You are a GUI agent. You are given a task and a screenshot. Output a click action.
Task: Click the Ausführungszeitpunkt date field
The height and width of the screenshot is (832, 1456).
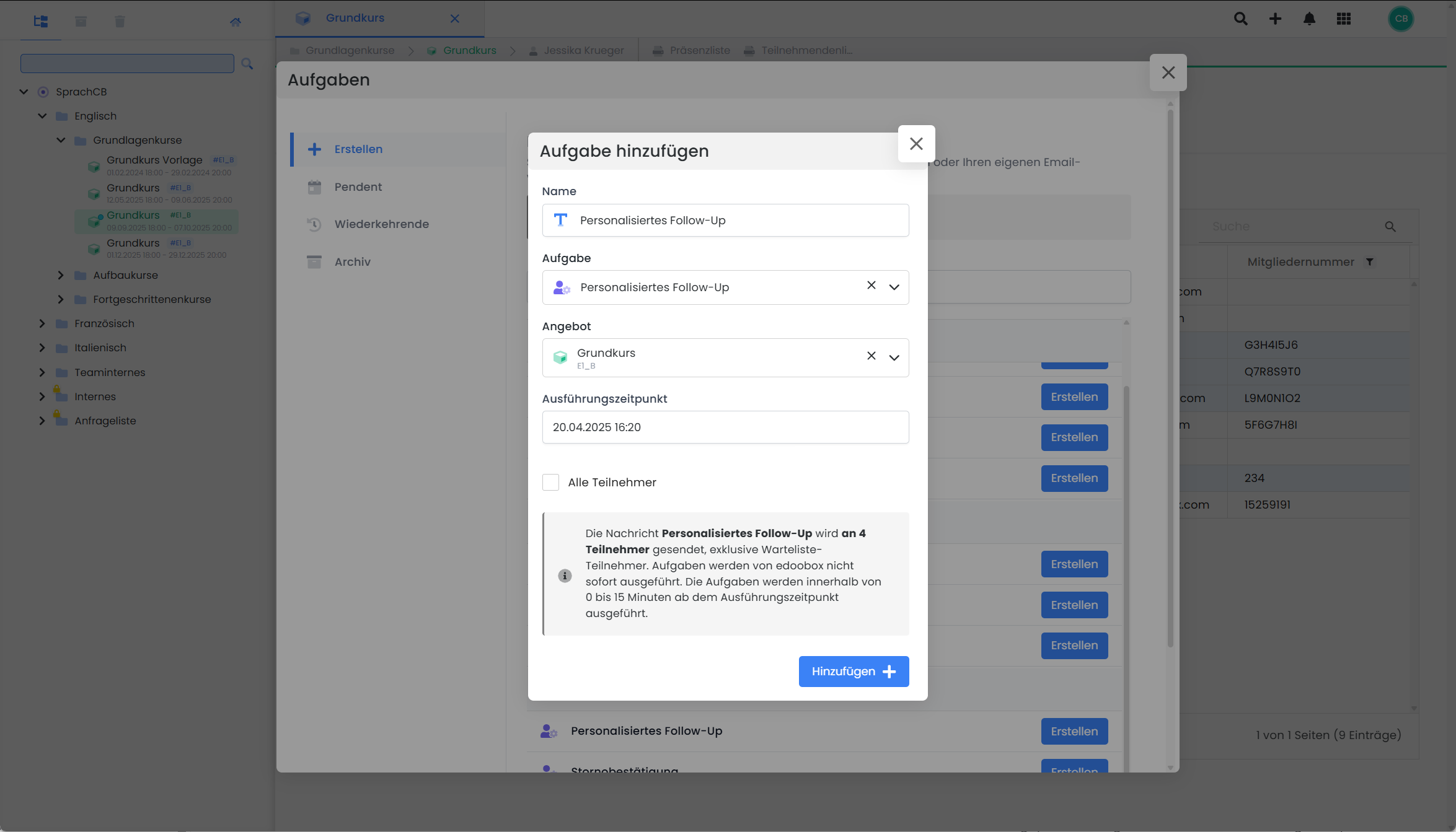click(x=725, y=427)
